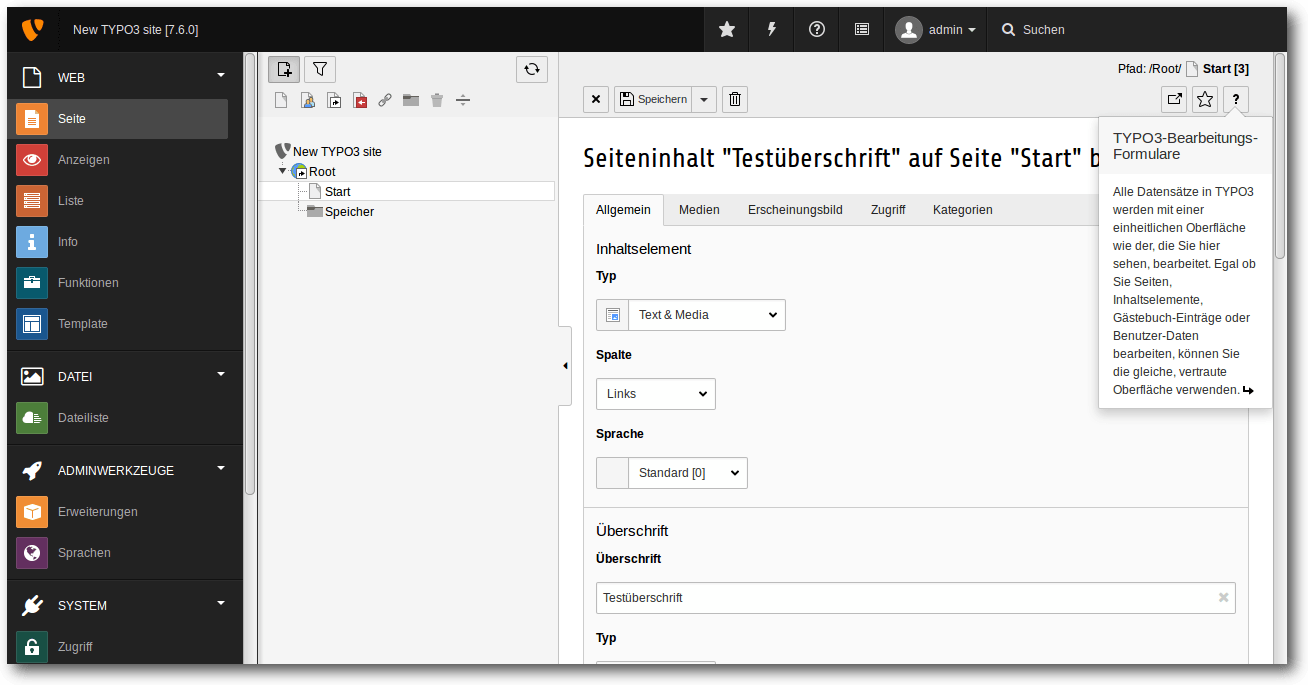Select the recycler trash page icon
Viewport: 1308px width, 685px height.
[437, 100]
